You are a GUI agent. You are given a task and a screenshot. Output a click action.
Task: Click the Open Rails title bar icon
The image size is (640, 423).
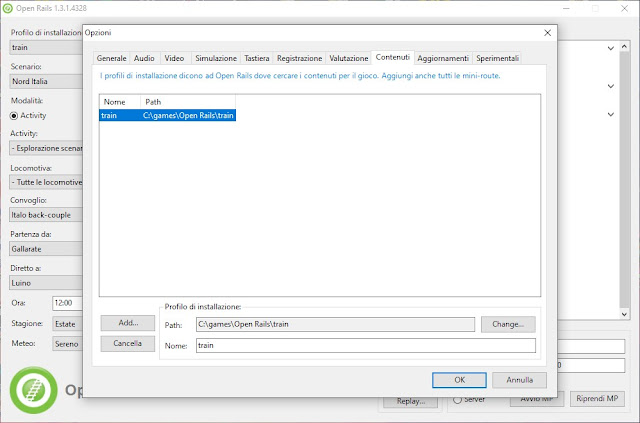[x=8, y=8]
